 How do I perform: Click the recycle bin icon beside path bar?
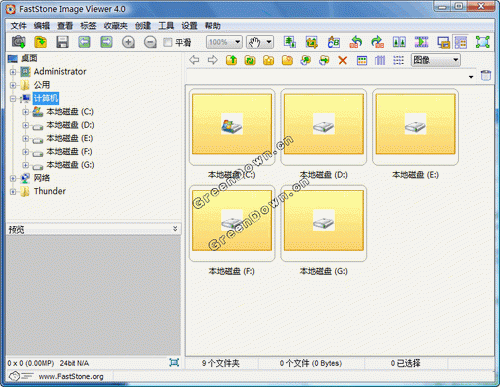(x=486, y=76)
